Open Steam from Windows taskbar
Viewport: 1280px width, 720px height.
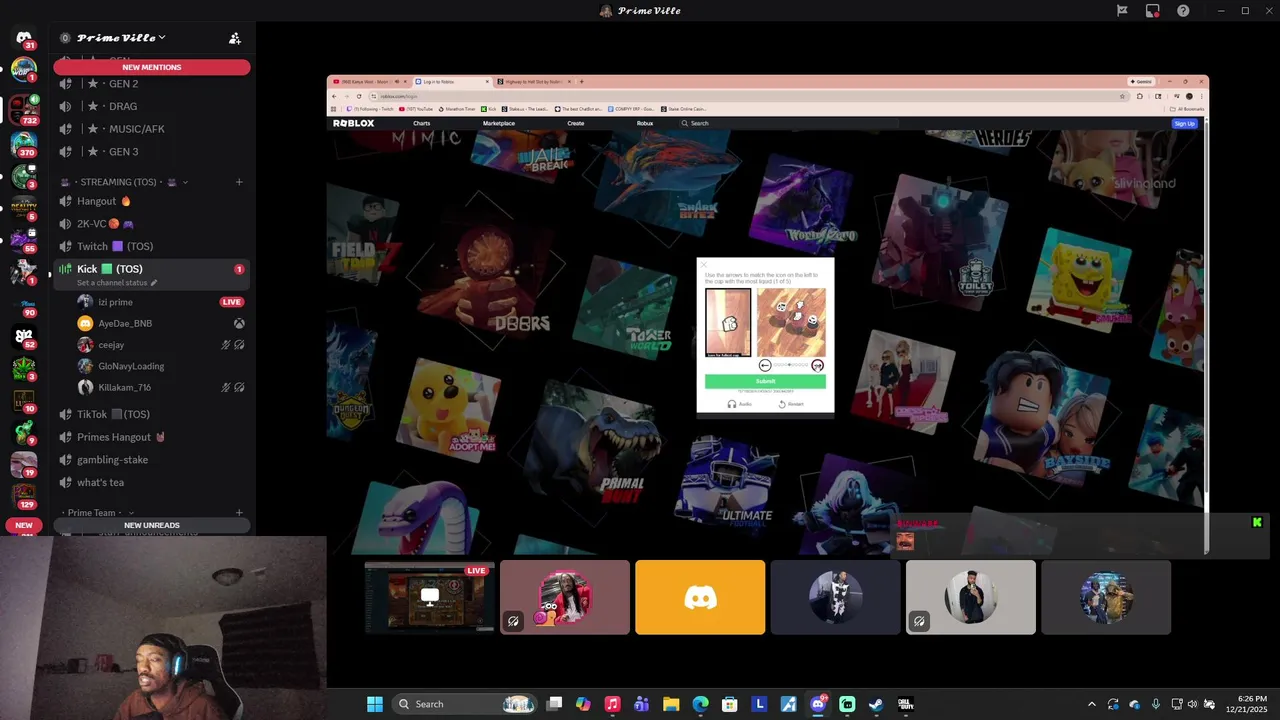(x=876, y=704)
